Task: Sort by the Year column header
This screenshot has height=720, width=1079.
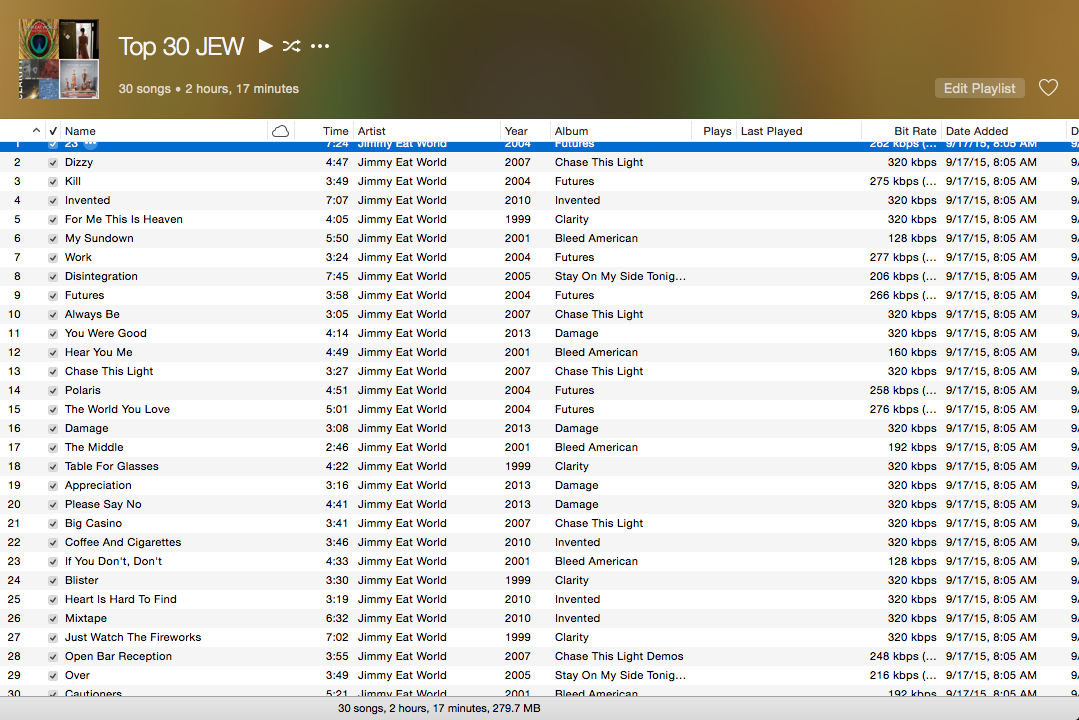Action: click(516, 131)
